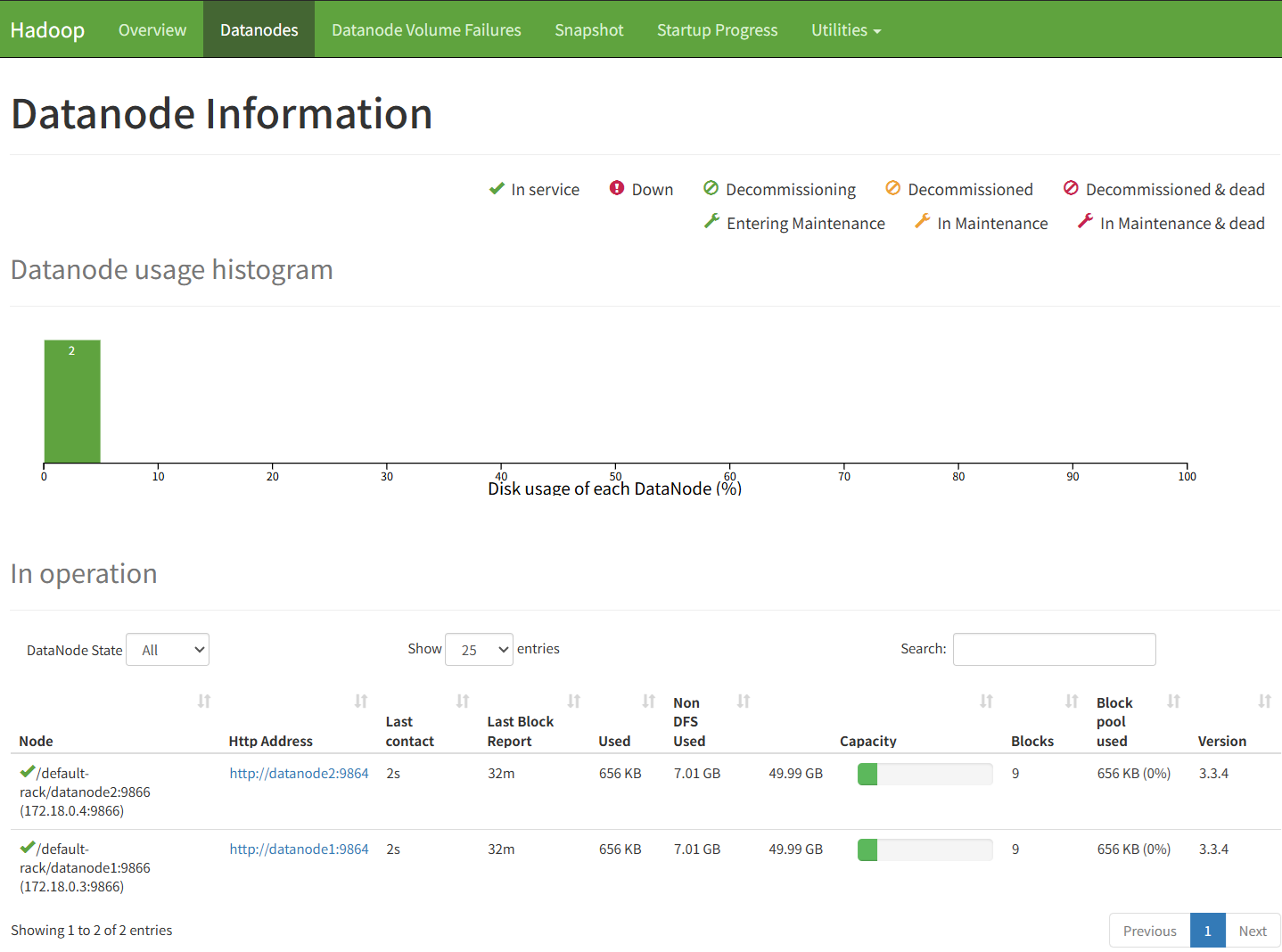Click the capacity usage bar for datanode1

point(925,850)
